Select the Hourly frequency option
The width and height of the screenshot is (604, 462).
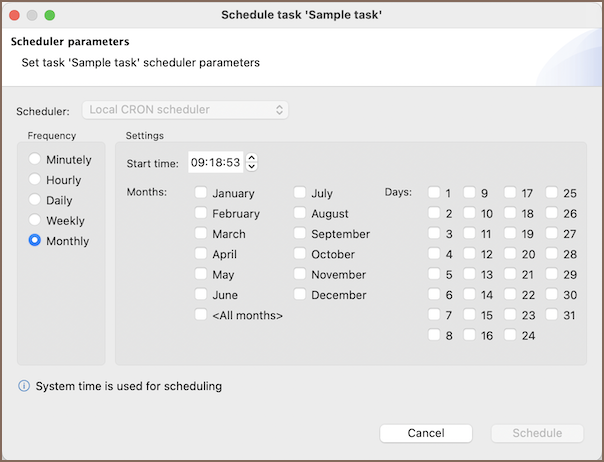coord(35,180)
